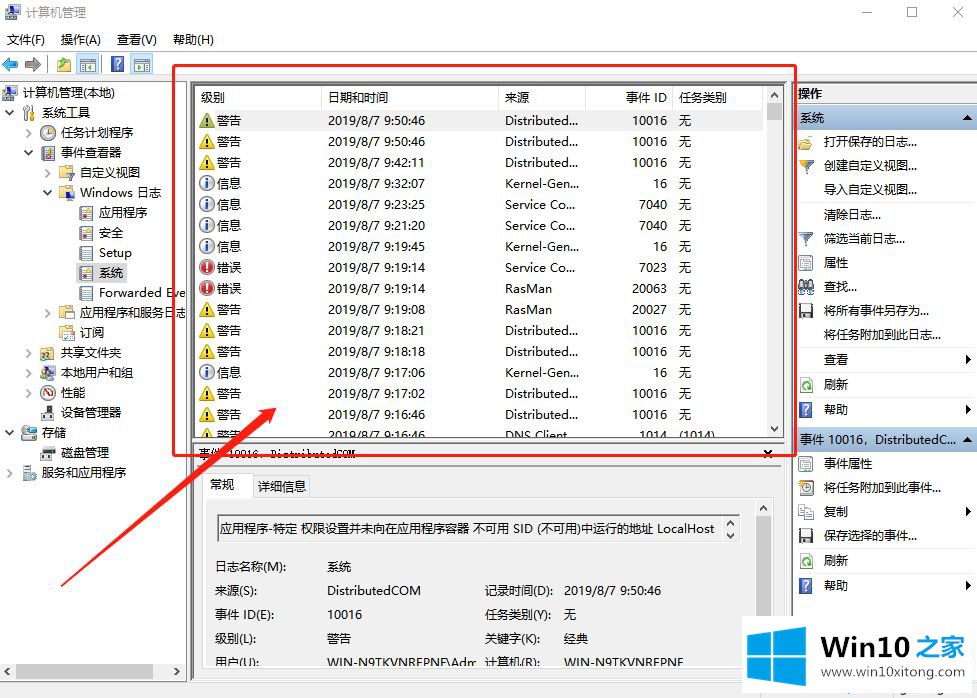Collapse the 系统 actions section header
Screen dimensions: 977x698
pos(966,118)
